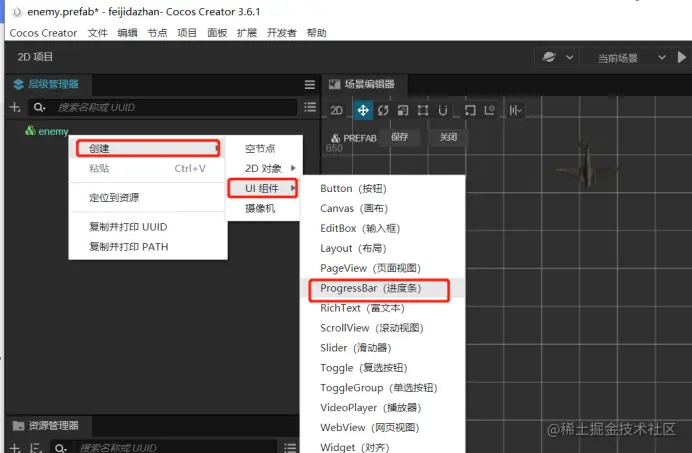This screenshot has height=453, width=692.
Task: Open the 项目 menu
Action: coord(187,33)
